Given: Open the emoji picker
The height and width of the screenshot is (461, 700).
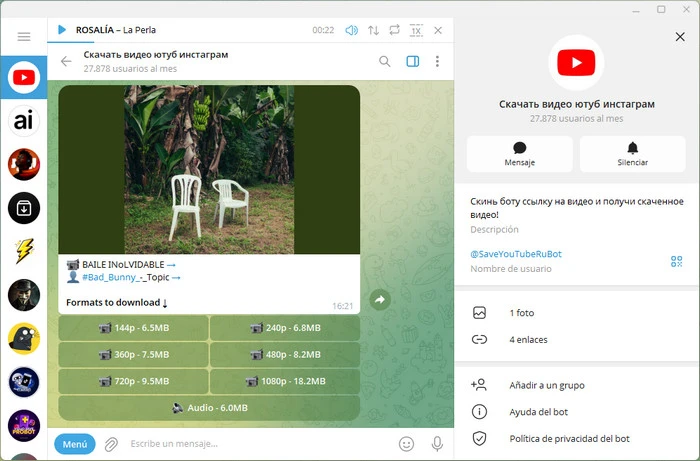Looking at the screenshot, I should (x=406, y=444).
